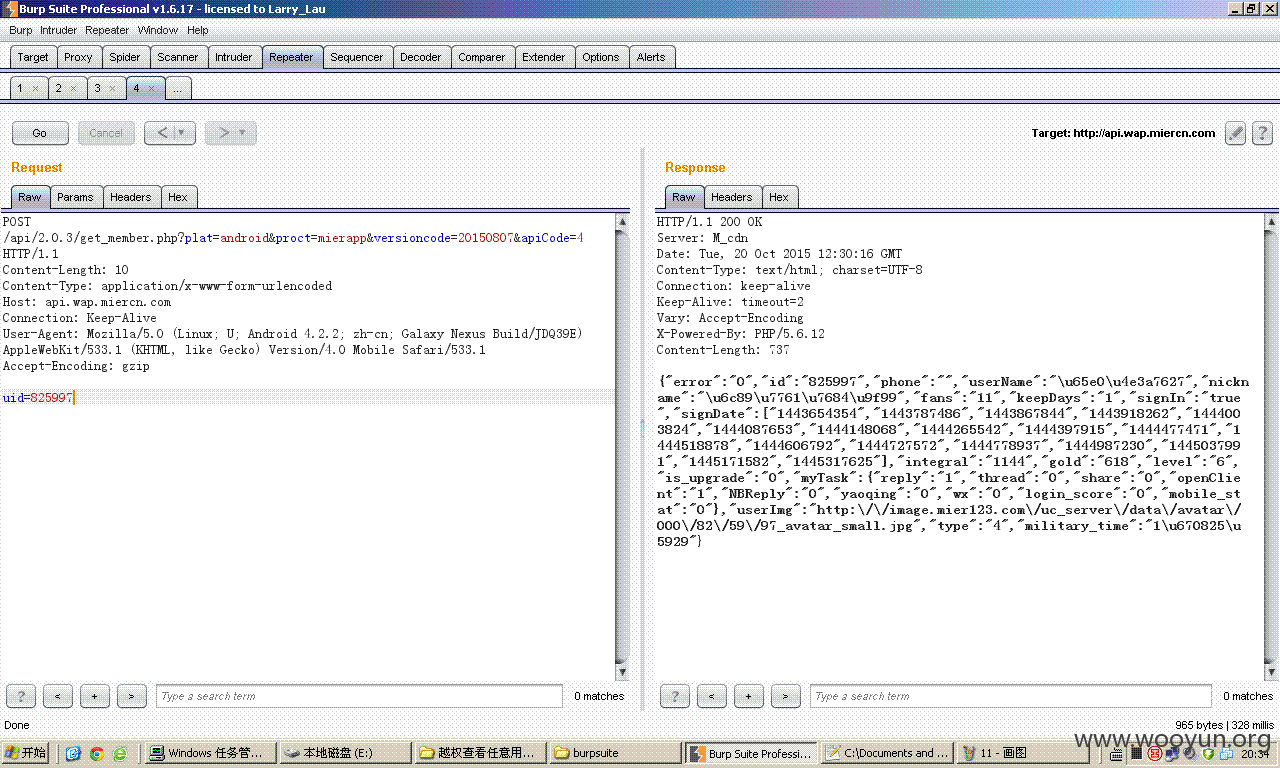Launch Chrome from quick launch bar
Viewport: 1280px width, 768px height.
[96, 753]
